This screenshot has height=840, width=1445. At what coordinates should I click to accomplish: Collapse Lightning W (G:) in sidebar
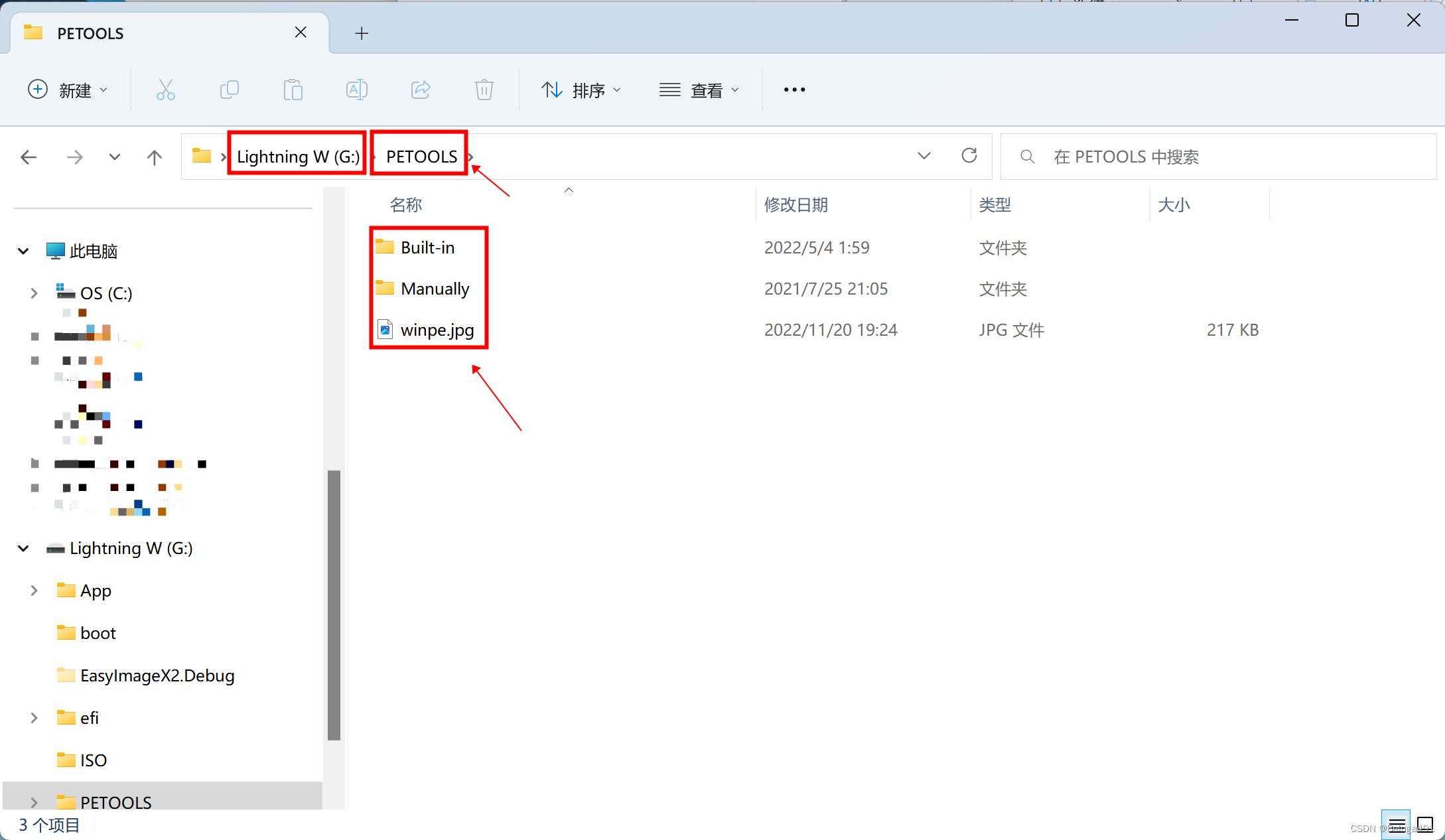[x=23, y=548]
